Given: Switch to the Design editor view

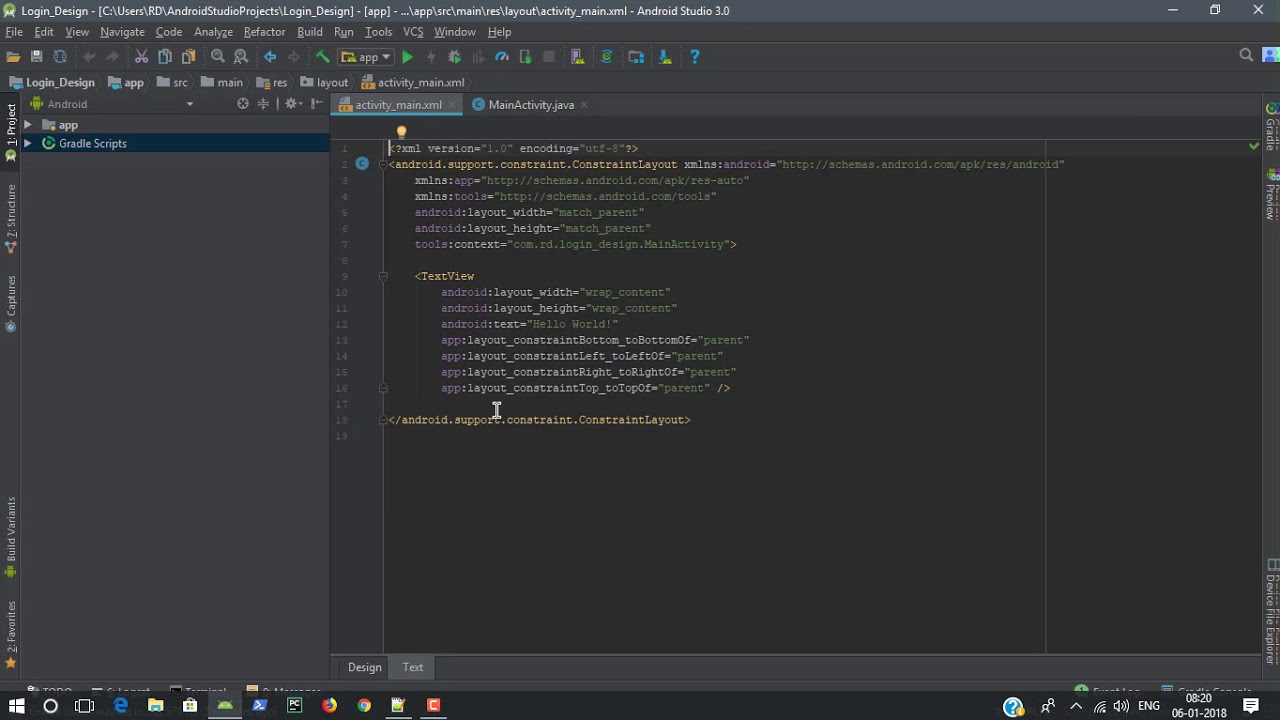Looking at the screenshot, I should pos(364,667).
